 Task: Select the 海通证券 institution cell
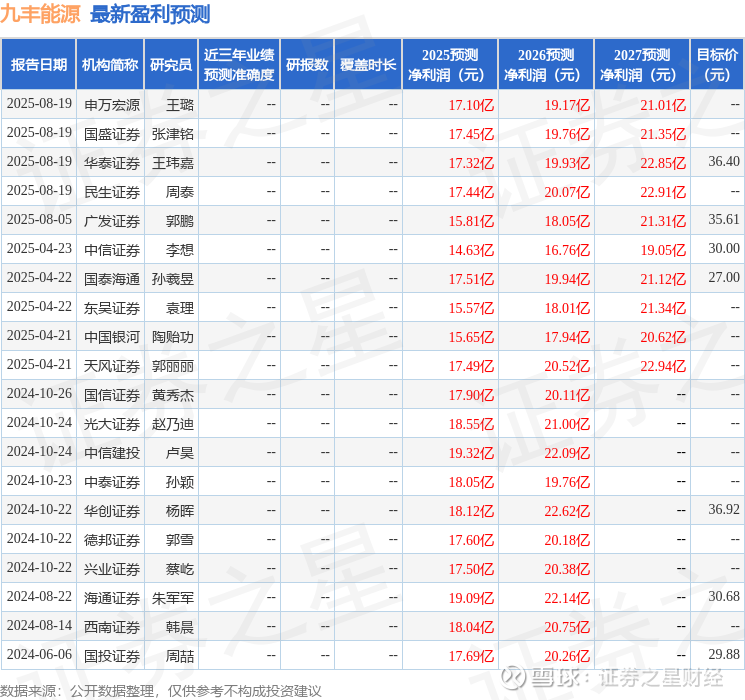click(112, 598)
